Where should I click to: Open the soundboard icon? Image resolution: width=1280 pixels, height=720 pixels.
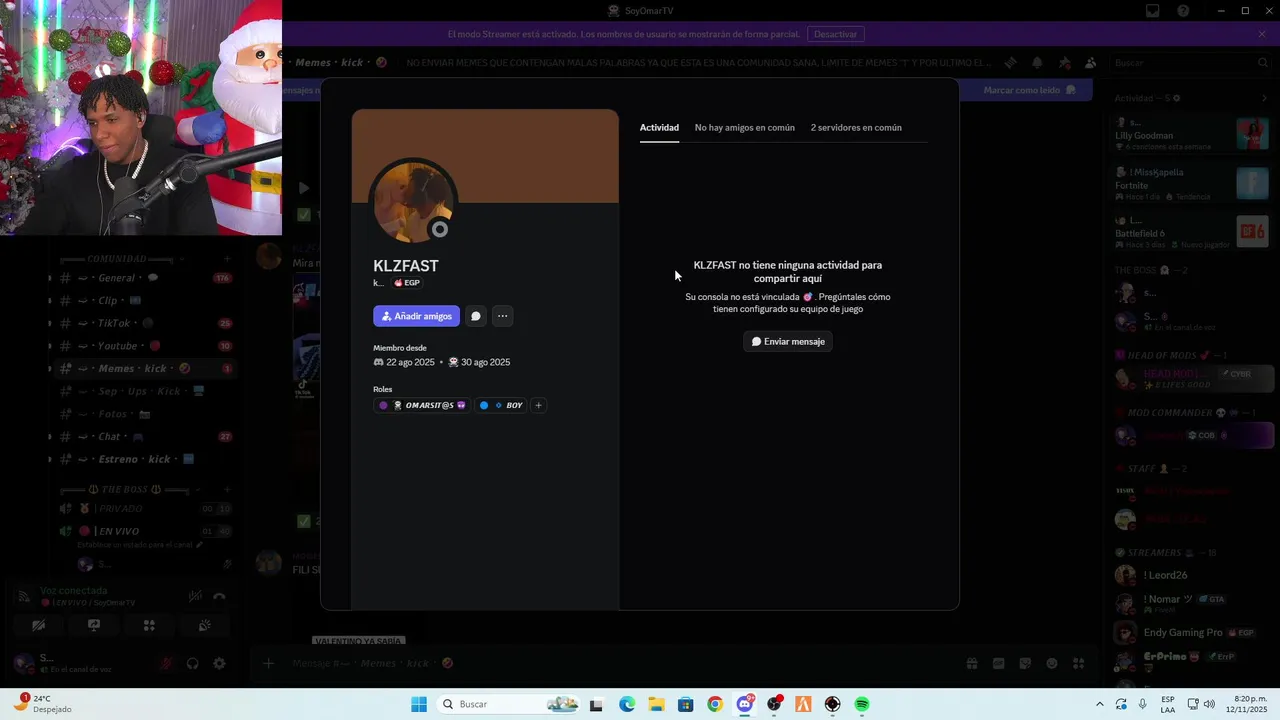click(204, 625)
